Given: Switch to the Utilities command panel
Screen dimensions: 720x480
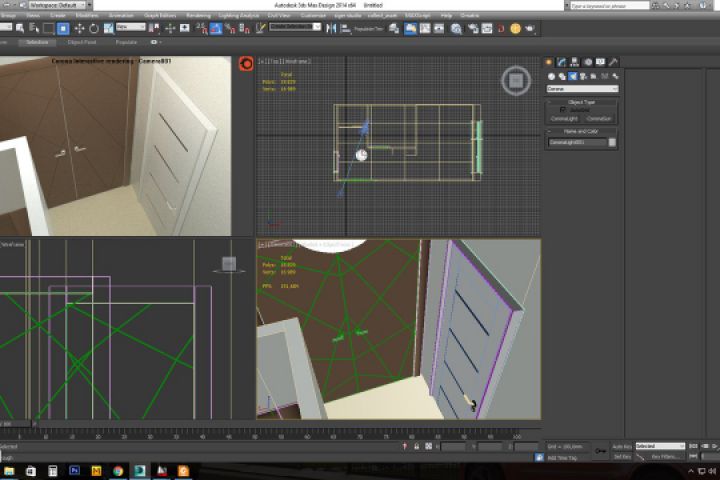Looking at the screenshot, I should tap(613, 62).
